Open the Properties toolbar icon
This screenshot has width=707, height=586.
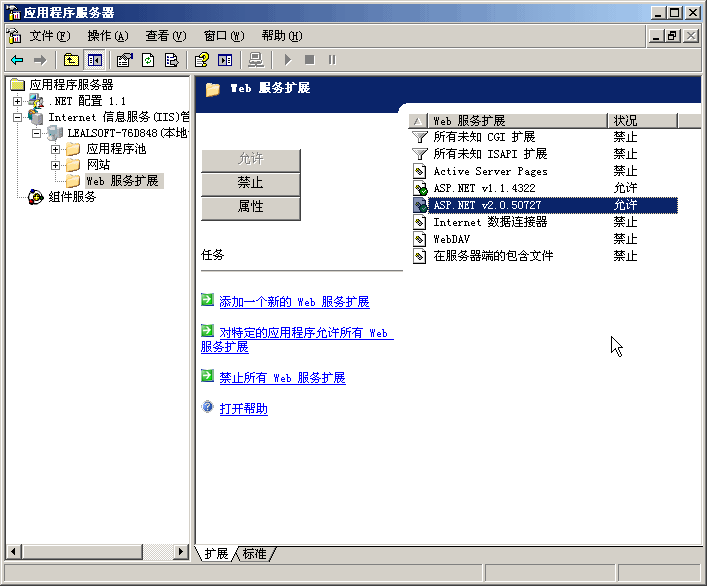pyautogui.click(x=124, y=60)
